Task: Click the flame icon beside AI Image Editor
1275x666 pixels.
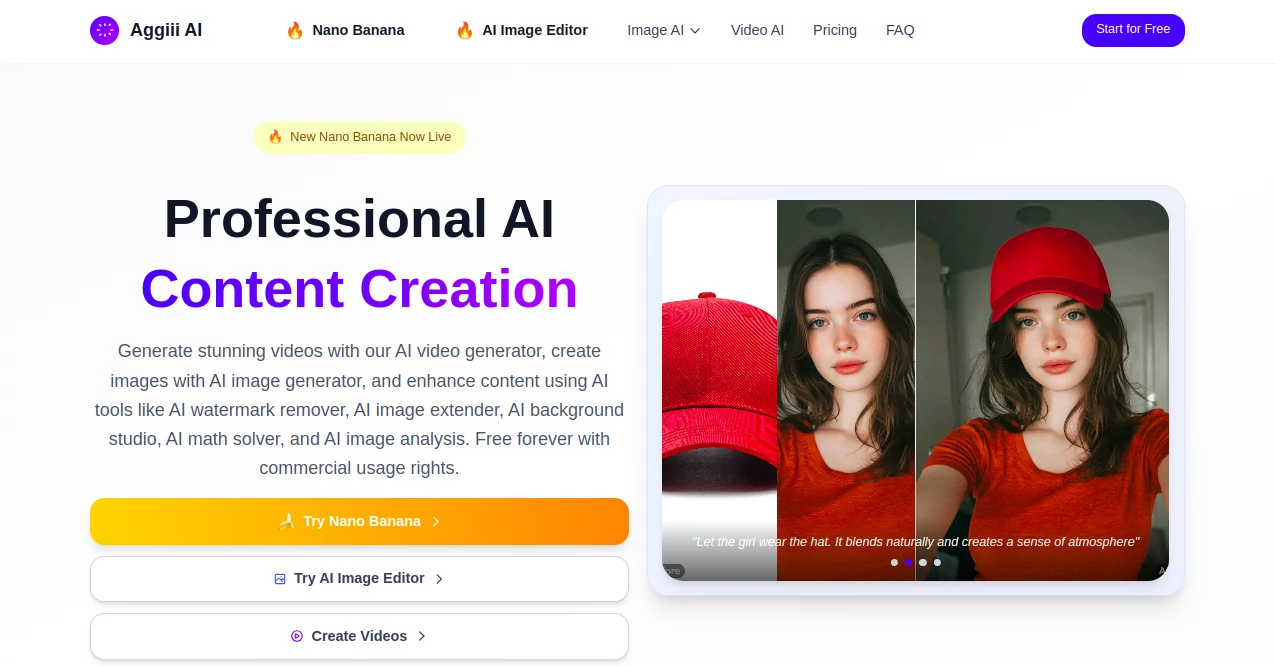Action: click(x=465, y=30)
